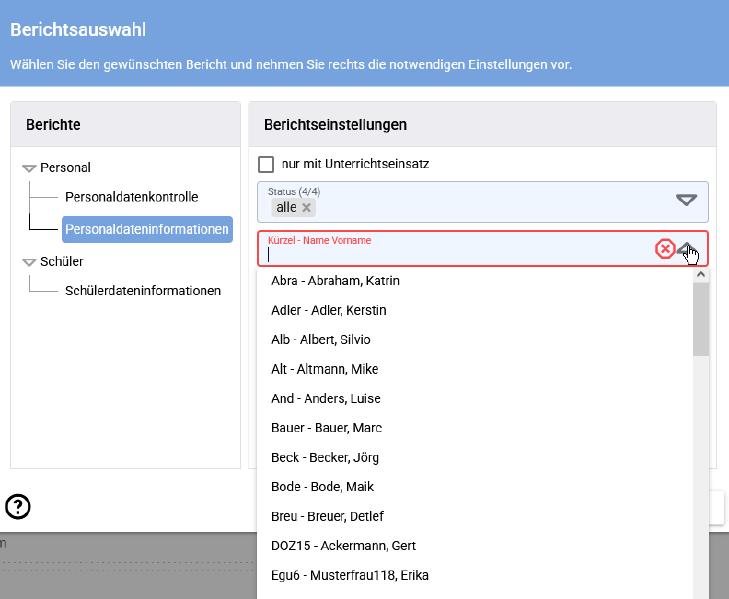729x599 pixels.
Task: Collapse the Kürzel name dropdown list
Action: [x=687, y=249]
